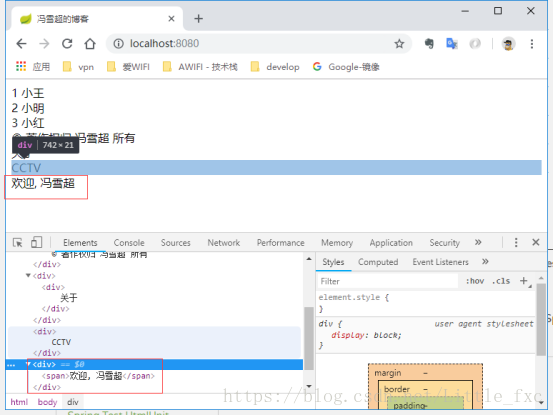Click the margin box in box model
This screenshot has height=416, width=554.
point(388,373)
